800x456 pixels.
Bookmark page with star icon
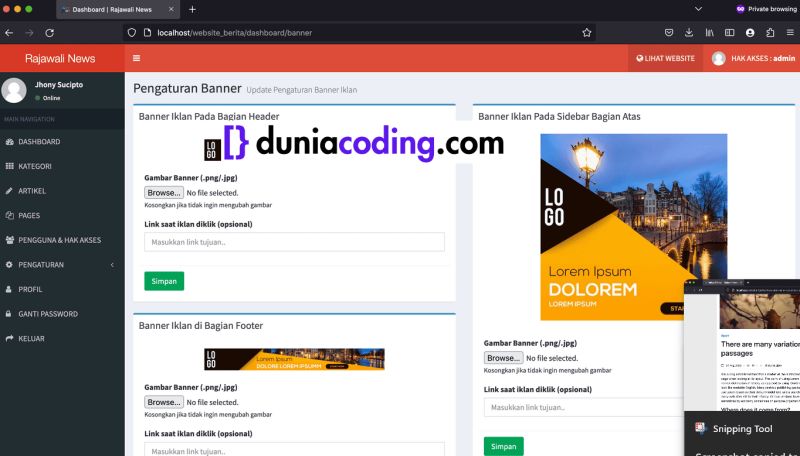[x=587, y=33]
